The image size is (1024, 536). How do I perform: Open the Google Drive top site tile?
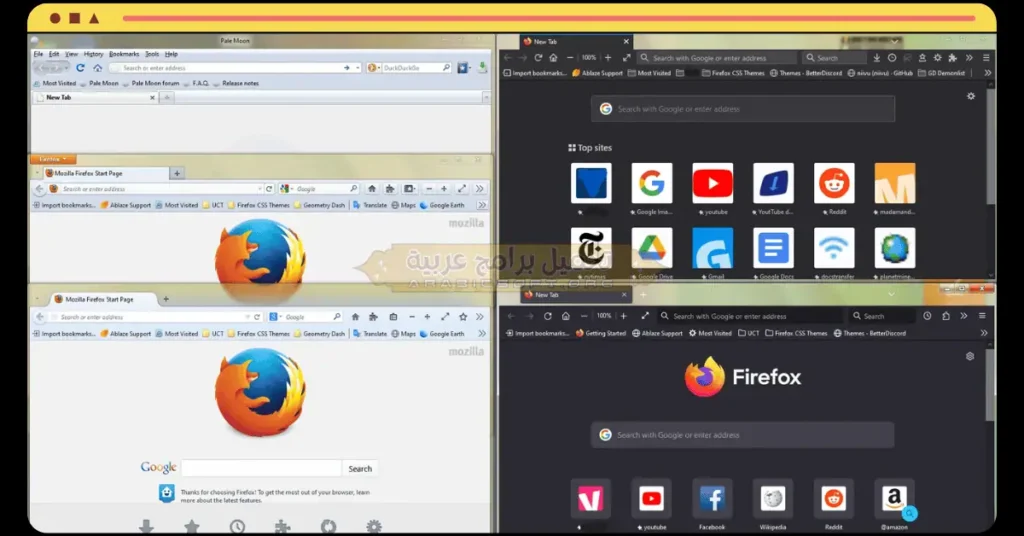tap(651, 248)
